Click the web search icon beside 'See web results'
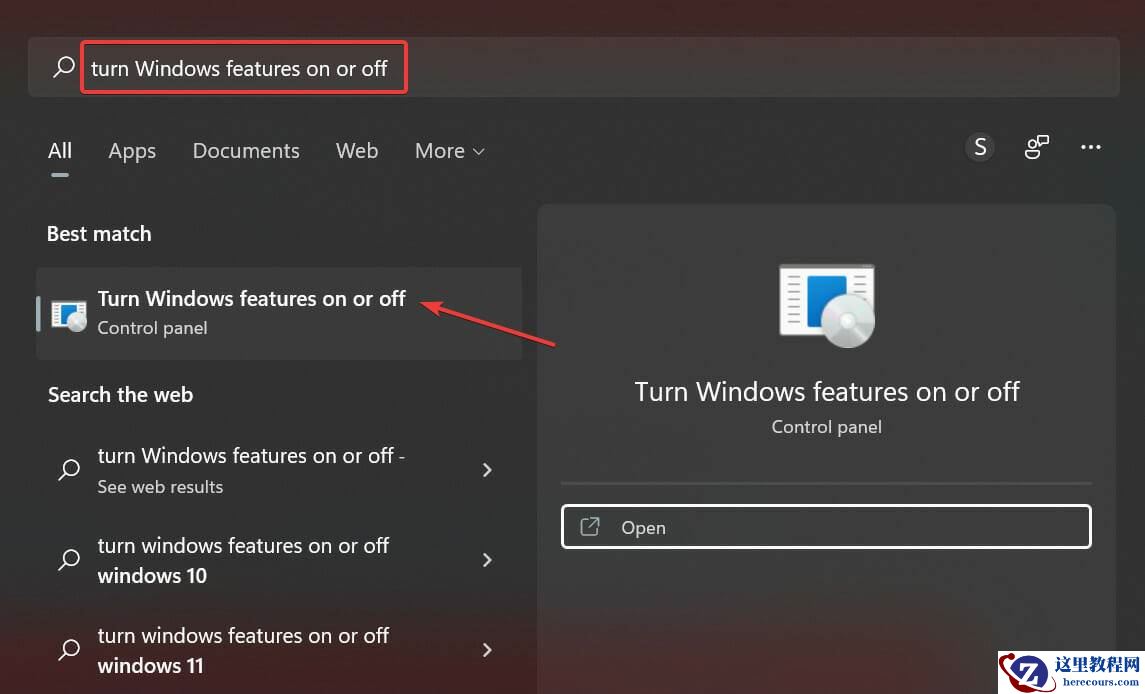The image size is (1145, 694). coord(68,470)
